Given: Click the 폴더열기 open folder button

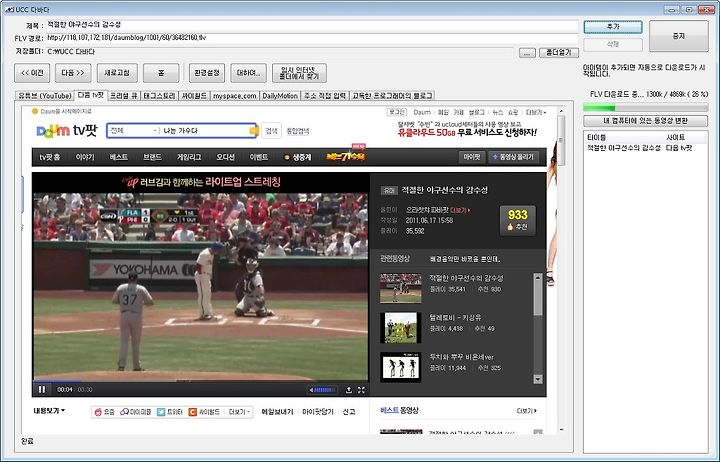Looking at the screenshot, I should tap(558, 52).
